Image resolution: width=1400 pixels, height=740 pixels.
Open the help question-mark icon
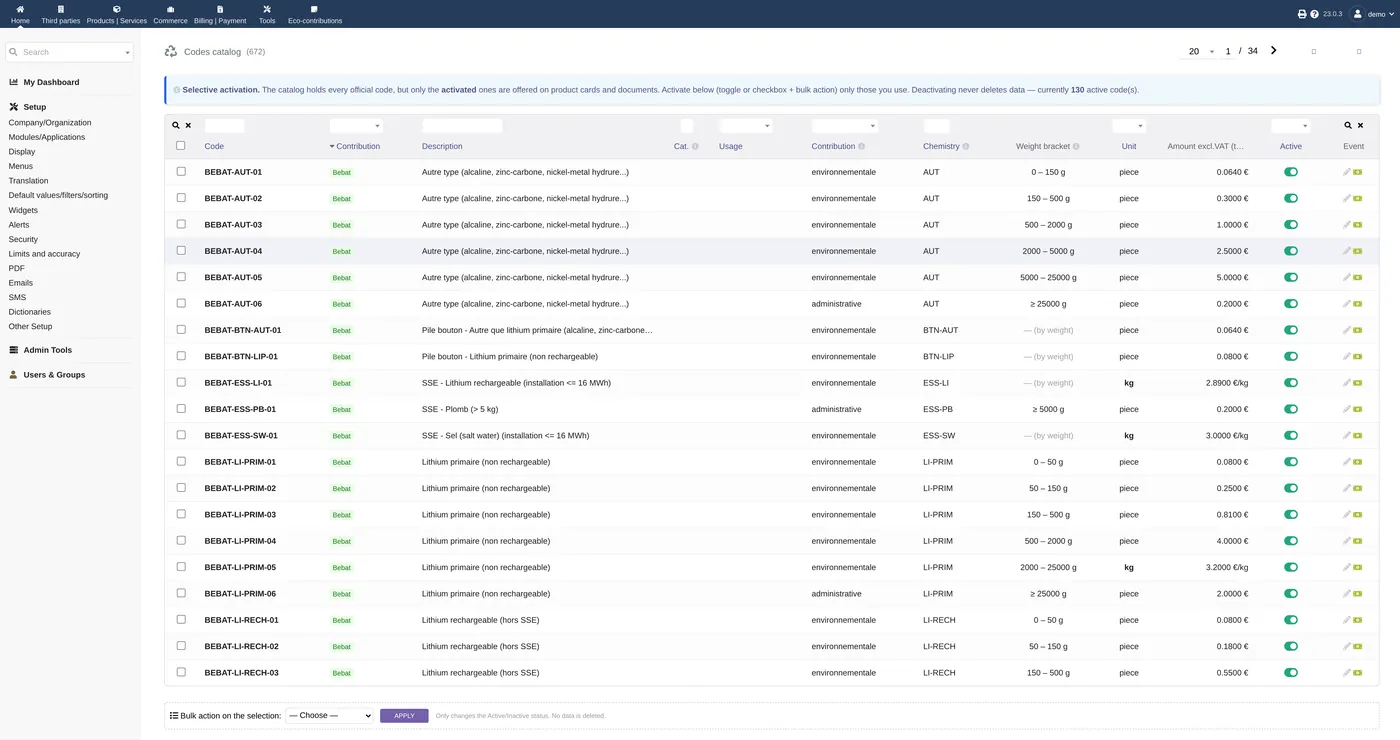1314,14
